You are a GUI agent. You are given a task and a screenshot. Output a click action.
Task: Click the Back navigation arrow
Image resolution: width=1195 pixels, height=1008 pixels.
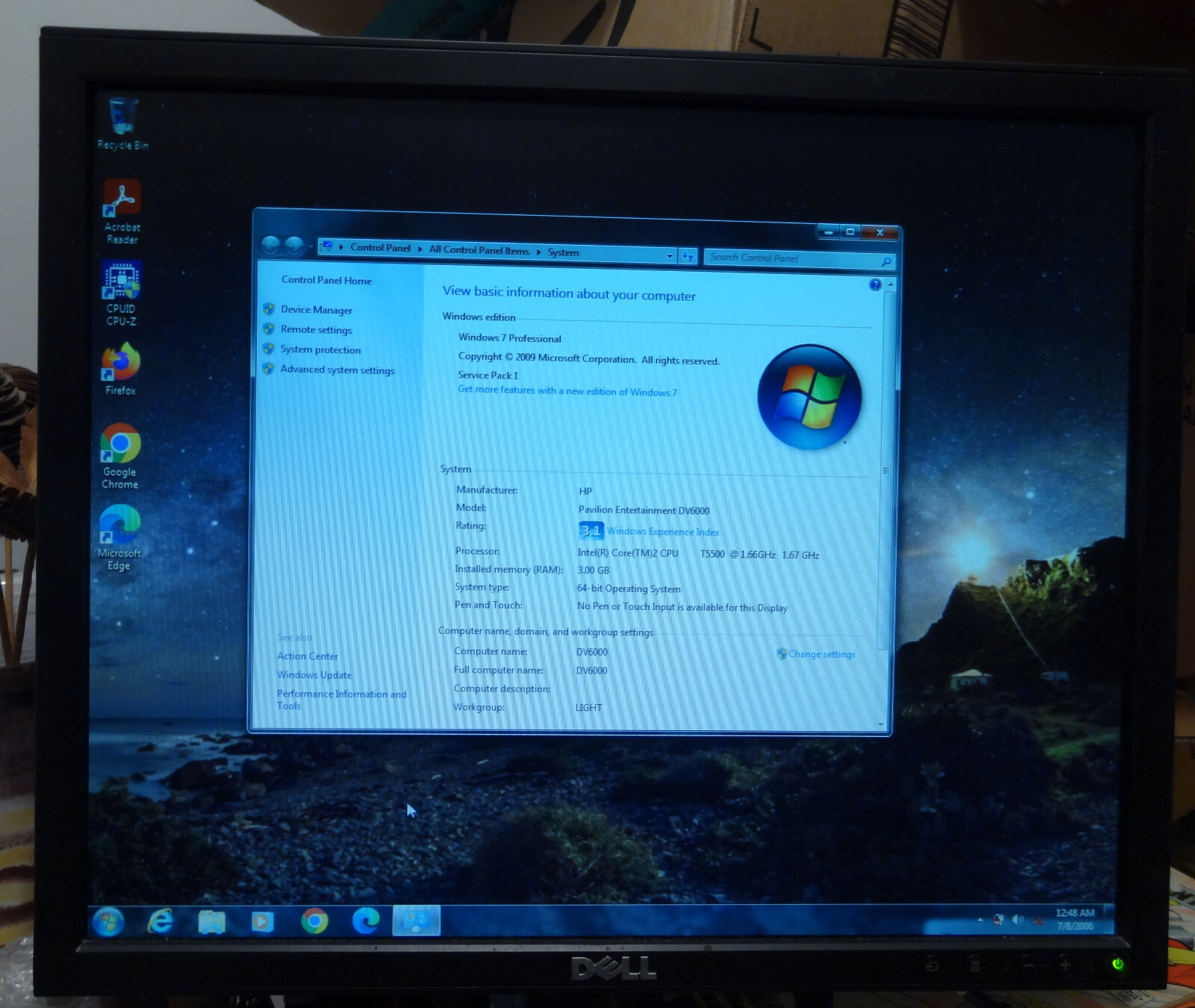point(271,244)
